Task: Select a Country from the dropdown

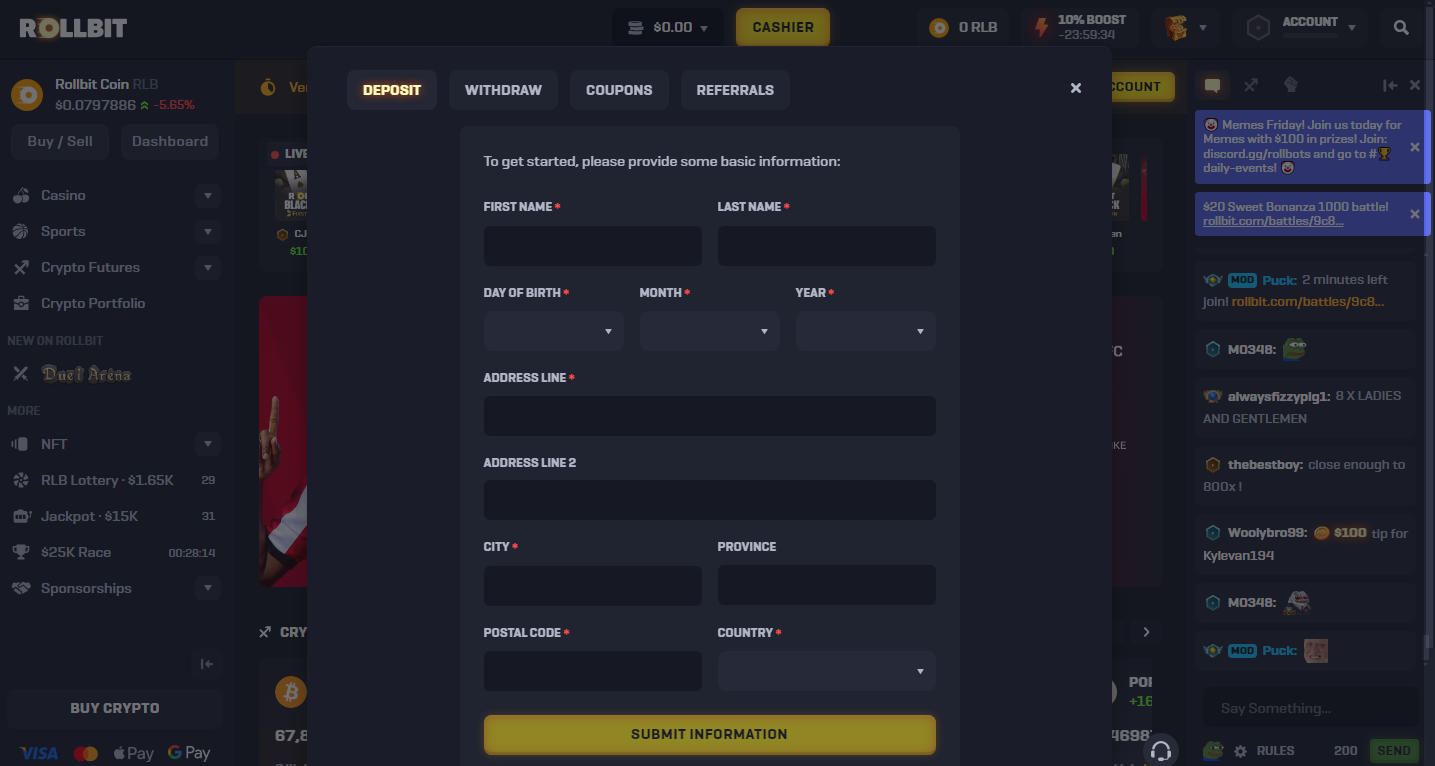Action: pyautogui.click(x=826, y=671)
